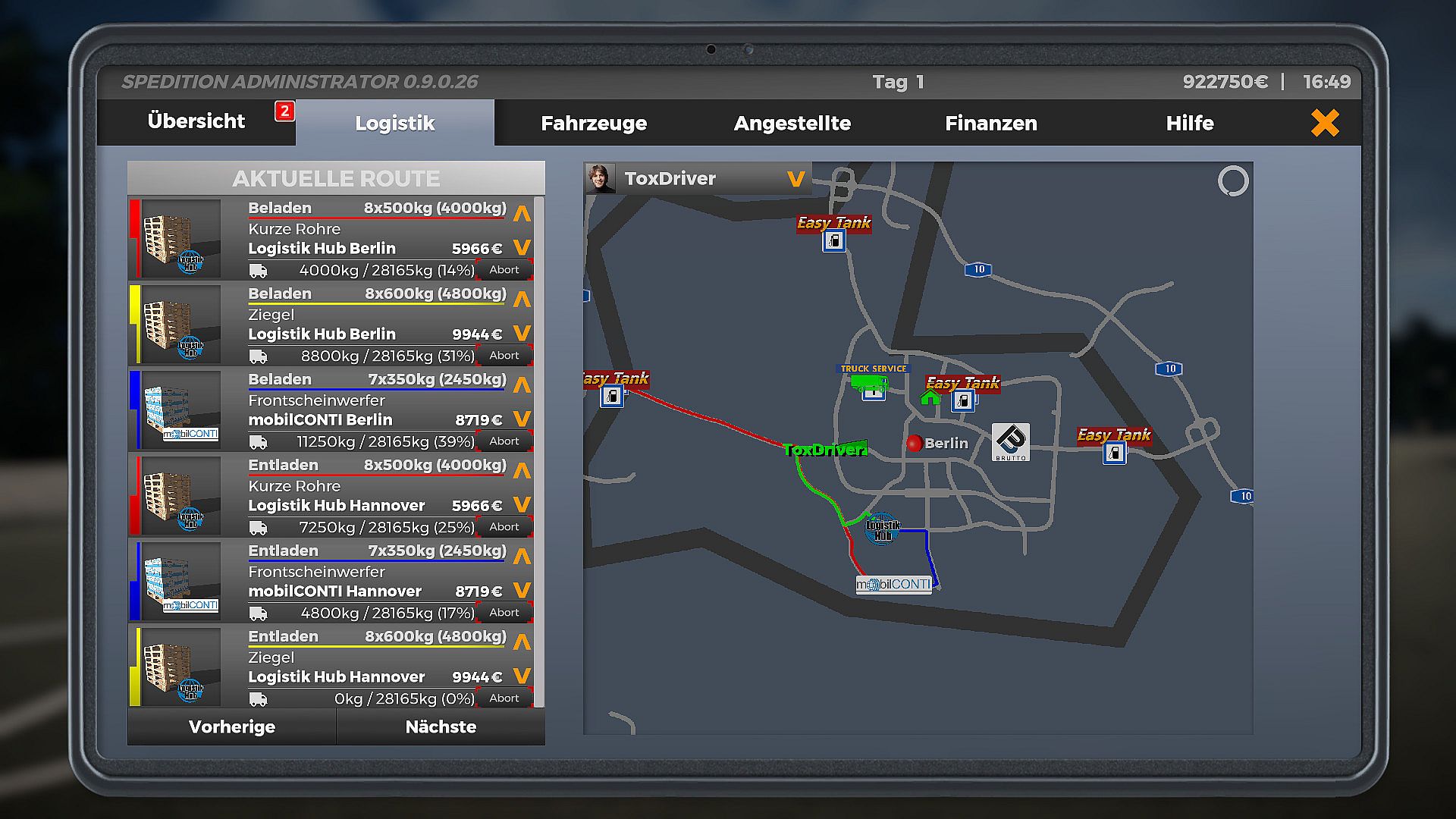Click the Logistik Hub marker on the map

pyautogui.click(x=883, y=529)
